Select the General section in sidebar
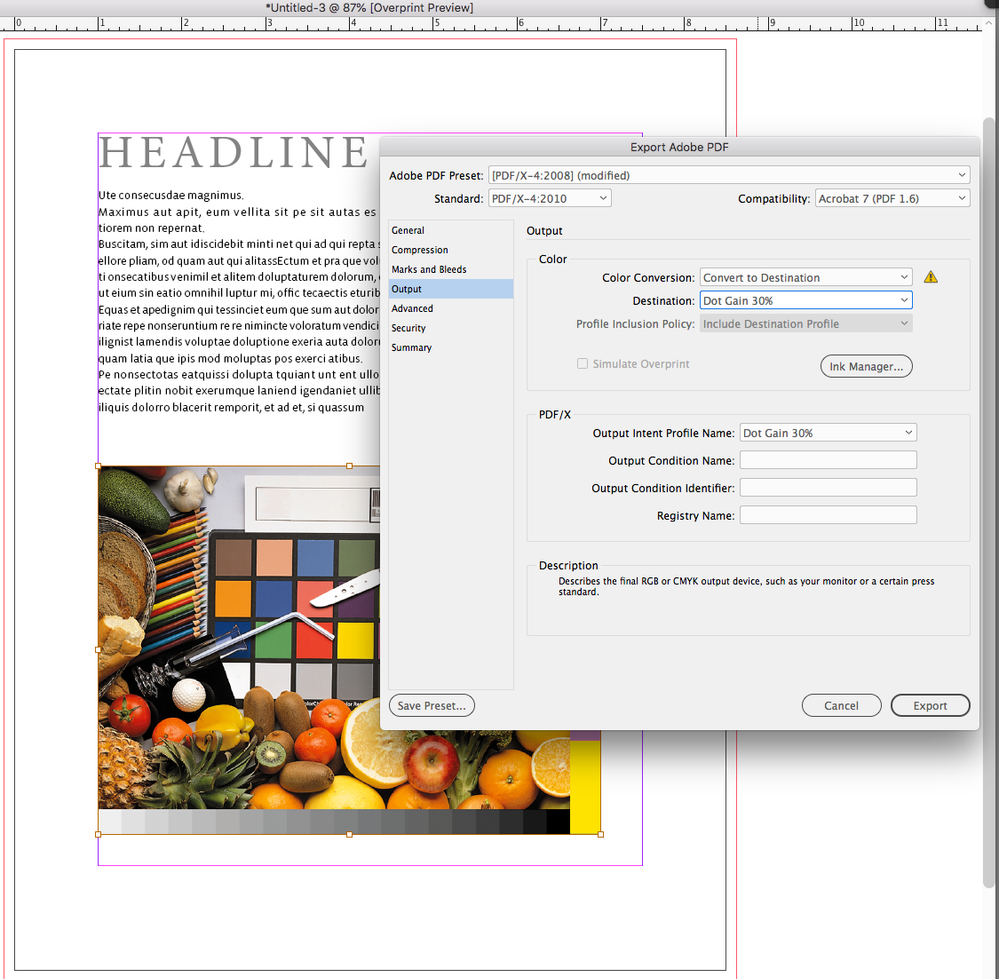The height and width of the screenshot is (979, 999). click(450, 231)
